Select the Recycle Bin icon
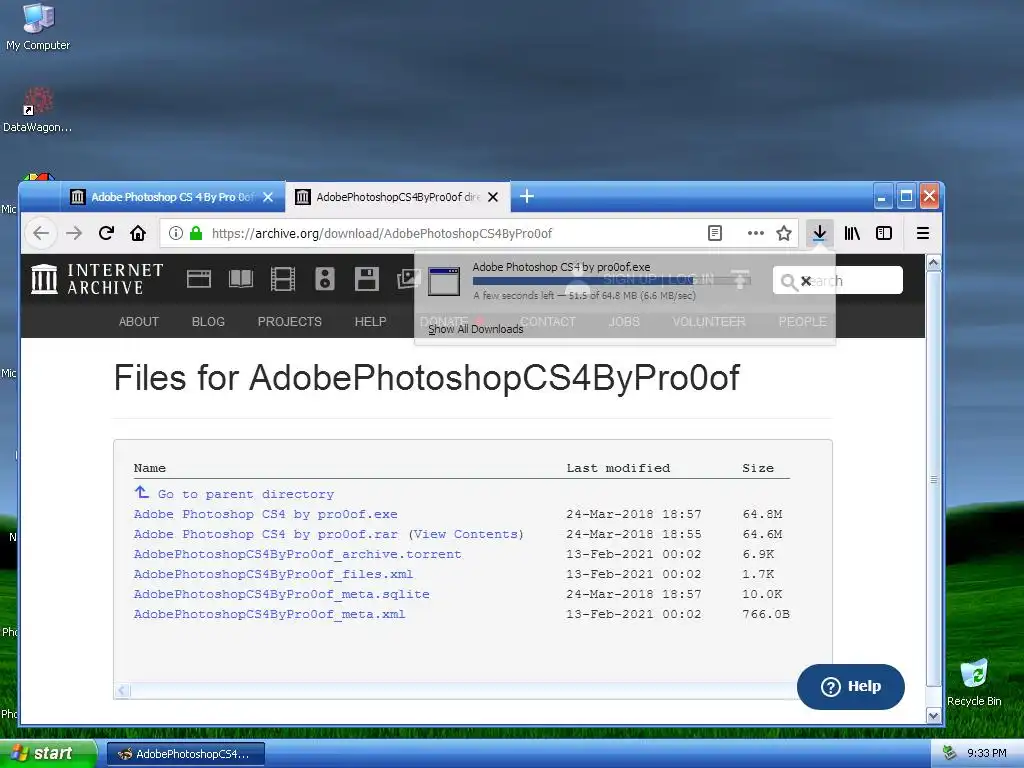This screenshot has width=1024, height=768. 974,682
